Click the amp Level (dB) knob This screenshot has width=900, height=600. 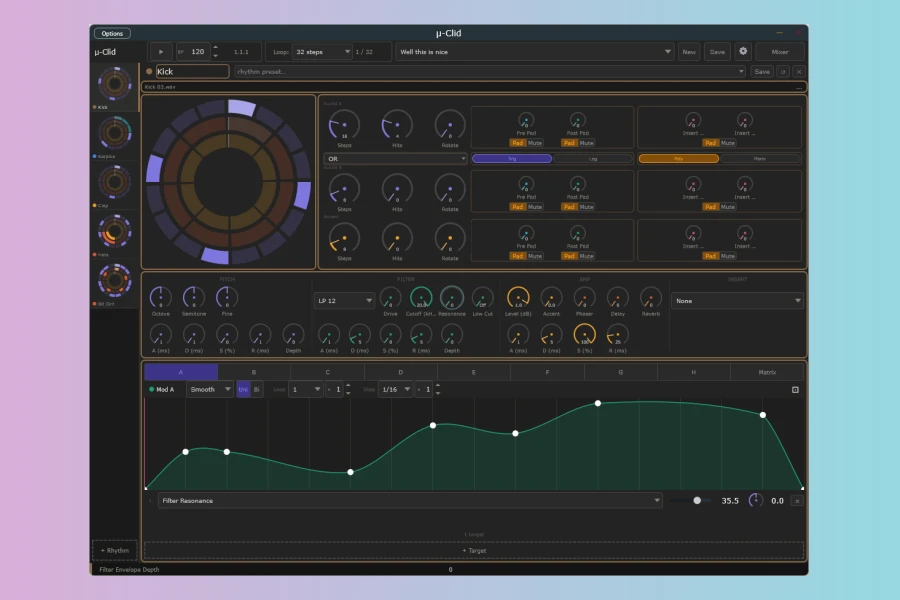(x=518, y=297)
